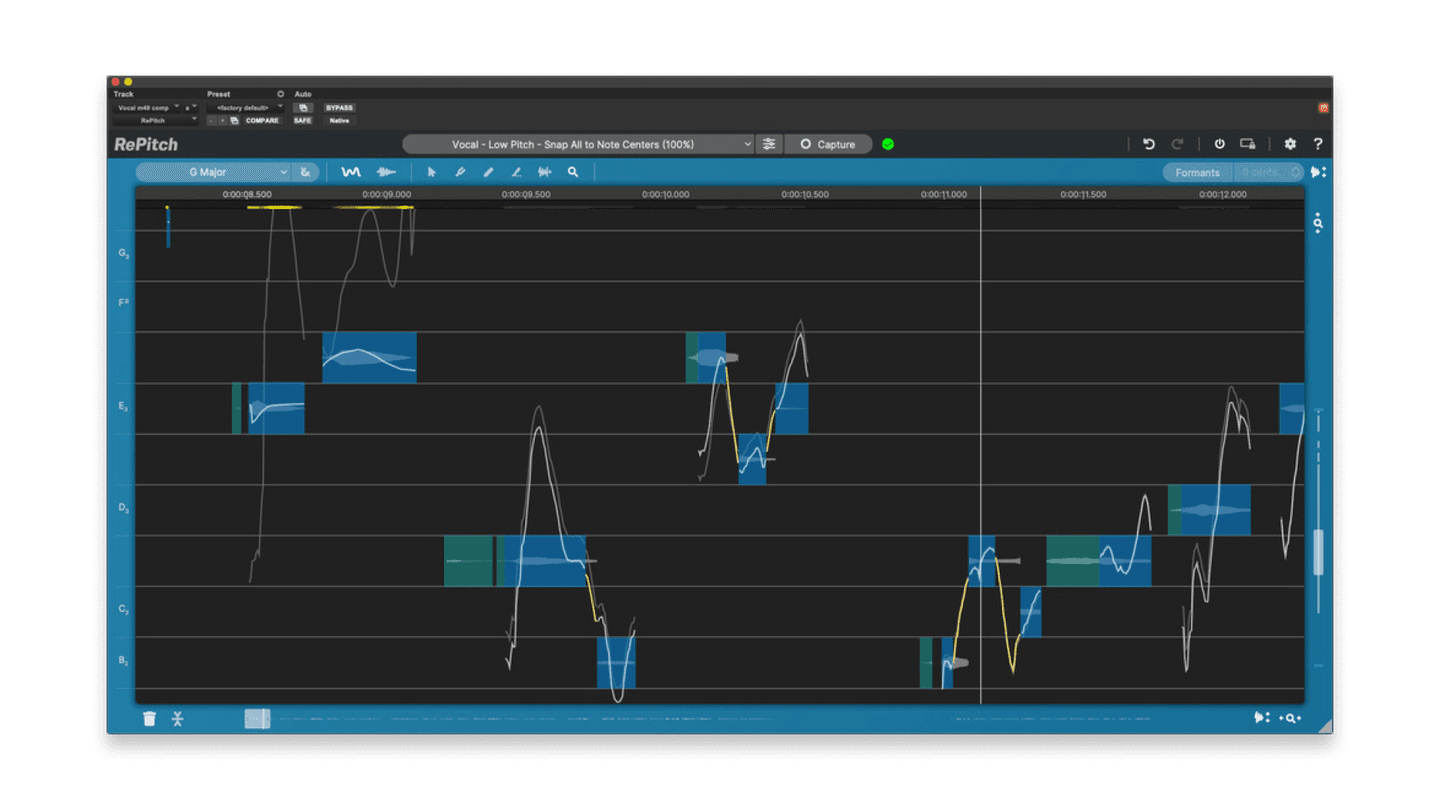Open the Vocal - Low Pitch preset dropdown
The height and width of the screenshot is (810, 1440).
click(x=578, y=144)
